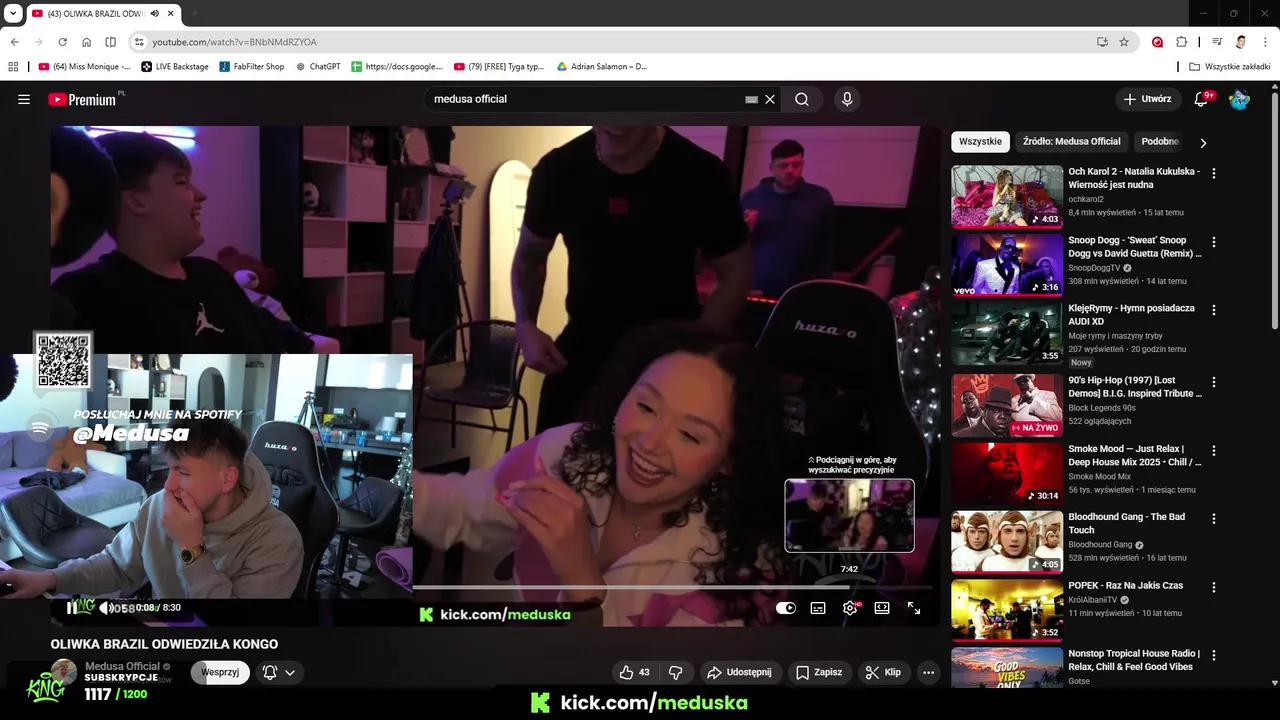Like the video with 43 likes
This screenshot has width=1280, height=720.
coord(634,672)
